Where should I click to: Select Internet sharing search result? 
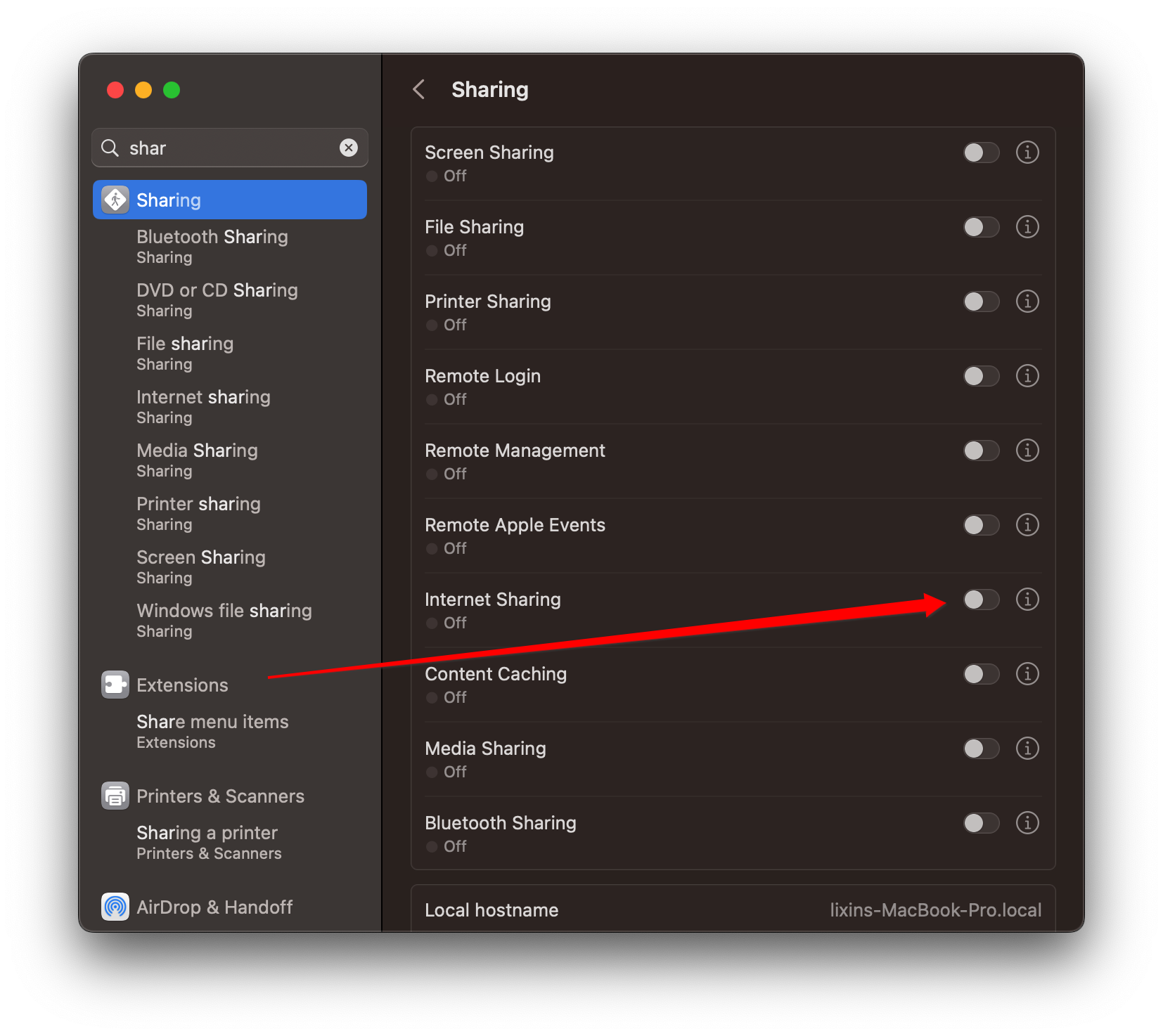(x=230, y=406)
